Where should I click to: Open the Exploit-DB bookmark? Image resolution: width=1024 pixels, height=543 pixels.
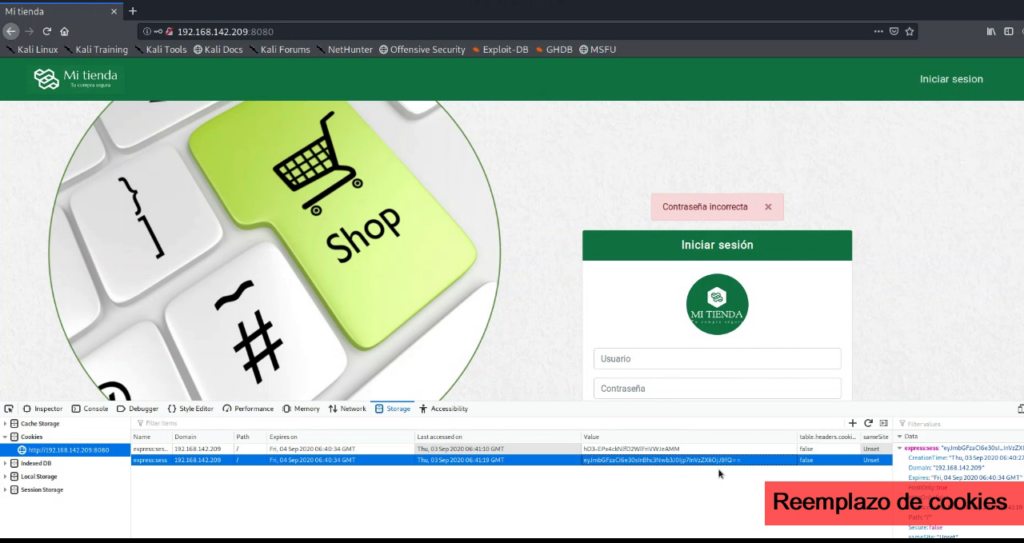click(500, 50)
